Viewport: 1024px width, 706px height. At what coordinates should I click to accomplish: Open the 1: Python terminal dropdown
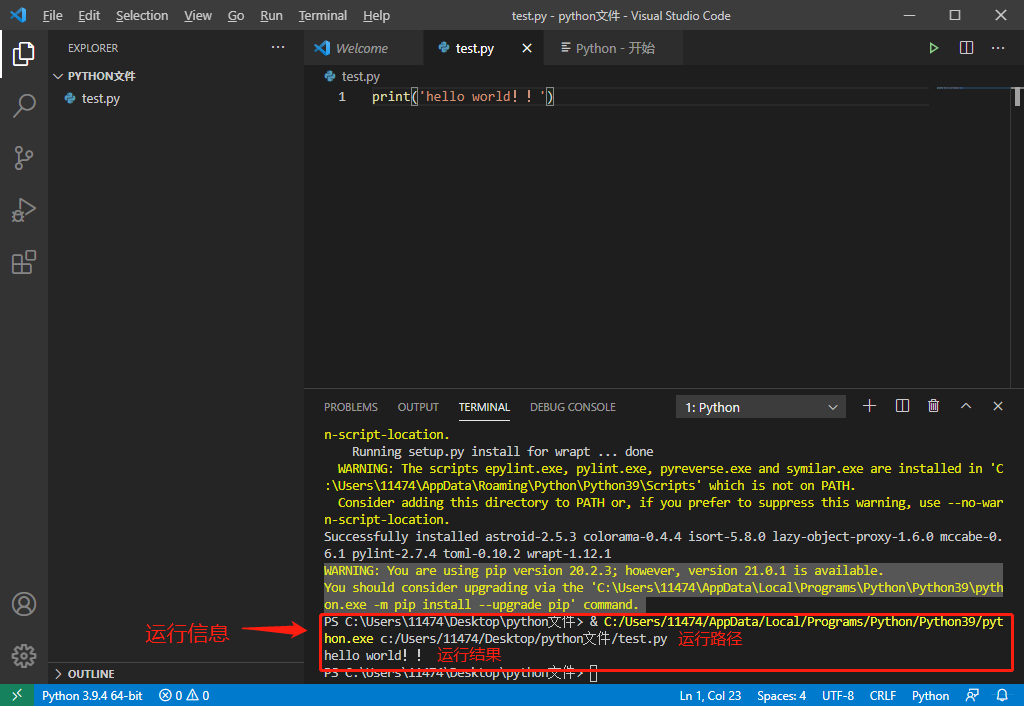[760, 406]
